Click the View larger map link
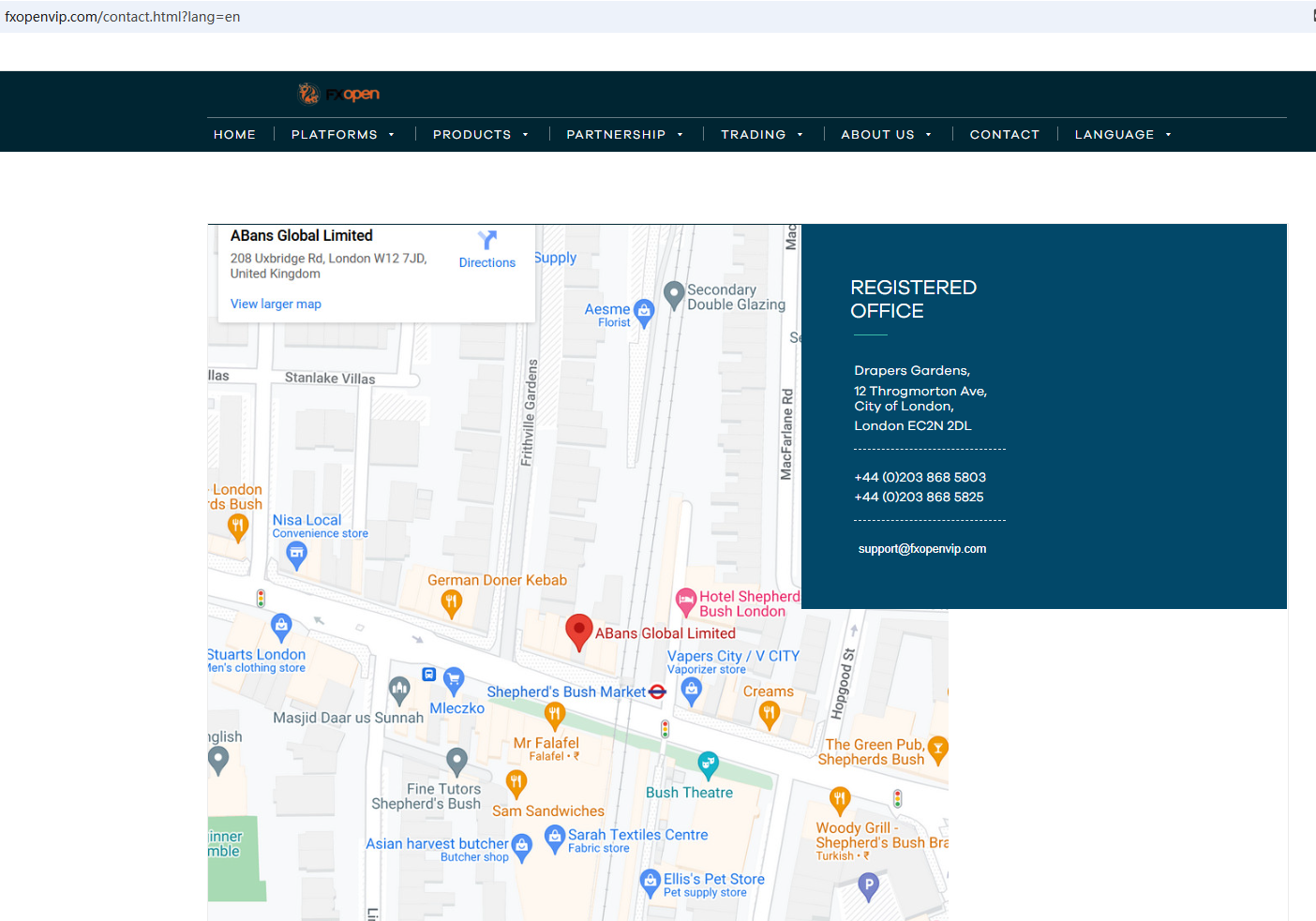Viewport: 1316px width, 921px height. click(x=276, y=305)
